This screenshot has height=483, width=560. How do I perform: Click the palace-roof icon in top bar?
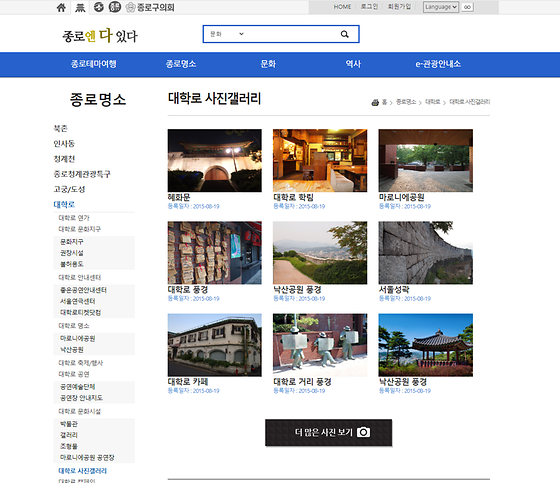point(80,8)
